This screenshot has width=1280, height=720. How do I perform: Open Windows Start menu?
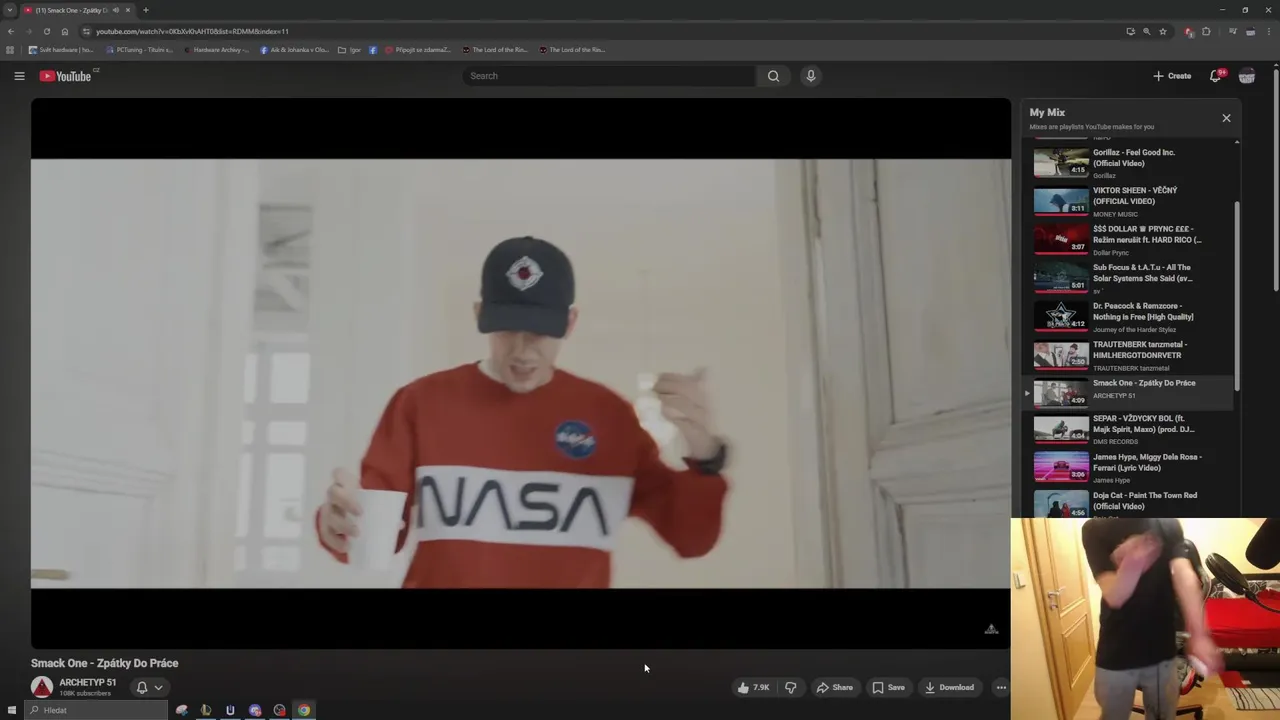point(12,710)
